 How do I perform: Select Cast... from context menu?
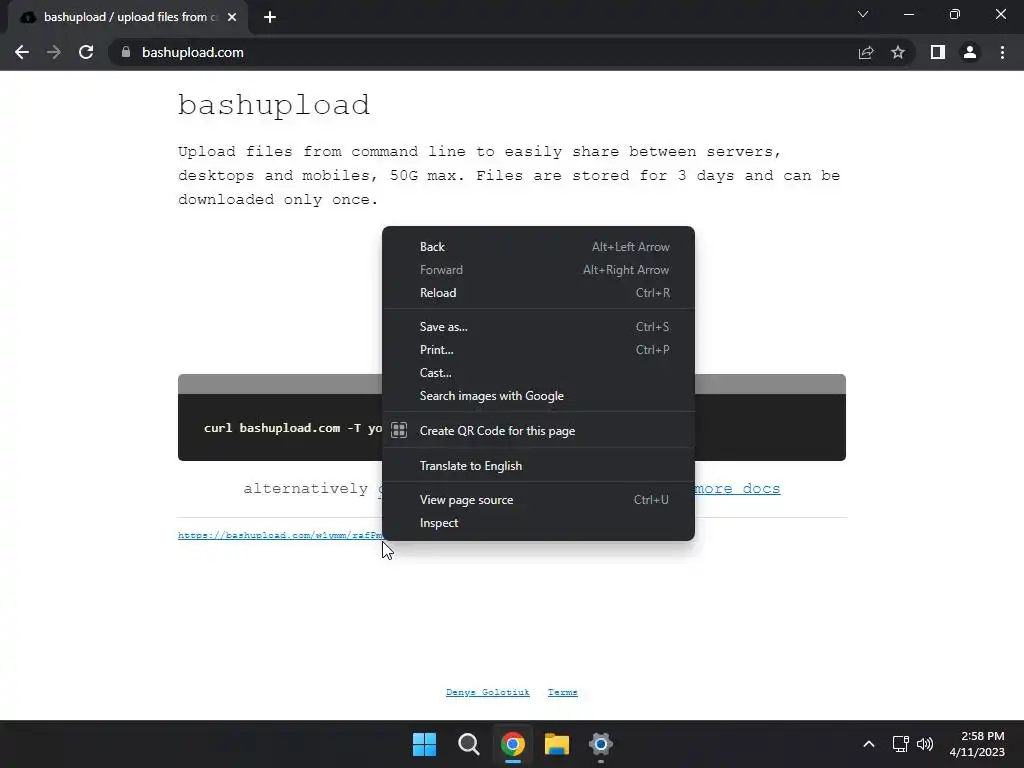538,373
